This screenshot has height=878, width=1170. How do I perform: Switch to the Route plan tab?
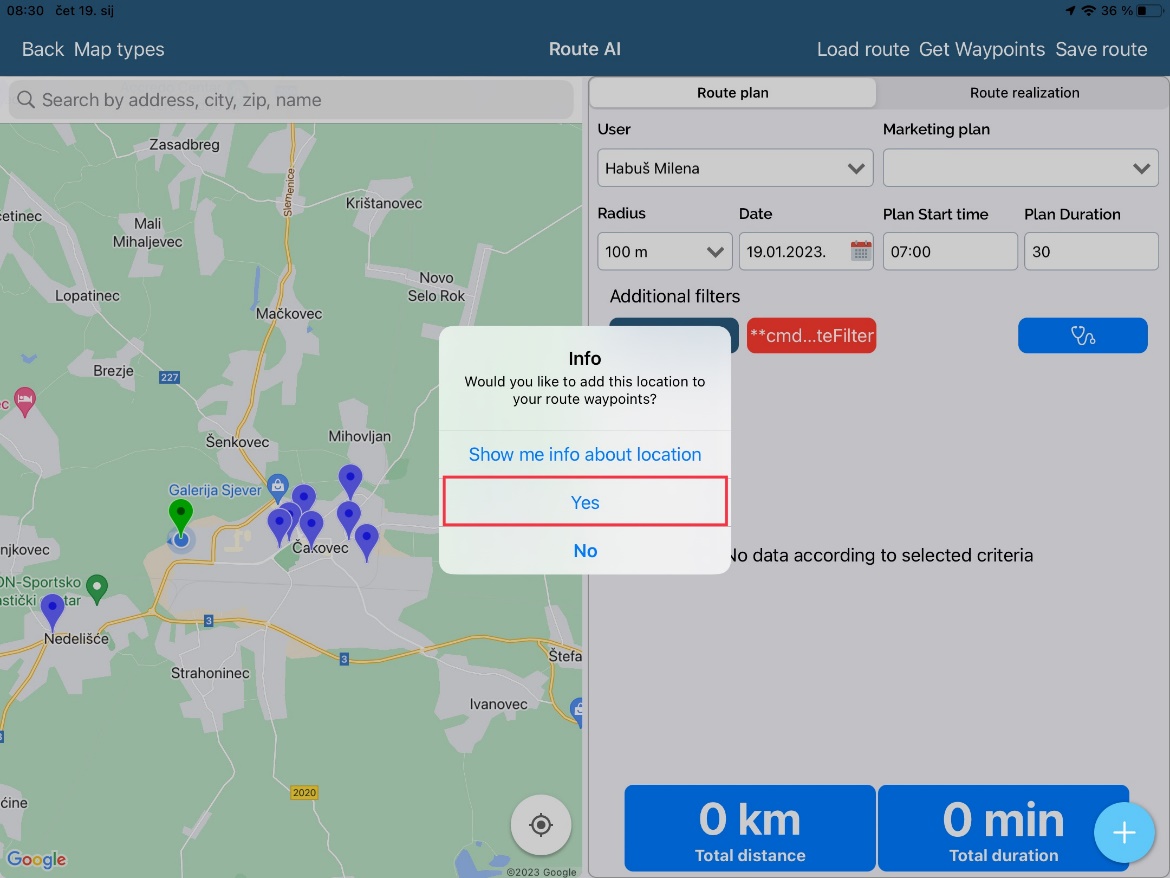733,93
